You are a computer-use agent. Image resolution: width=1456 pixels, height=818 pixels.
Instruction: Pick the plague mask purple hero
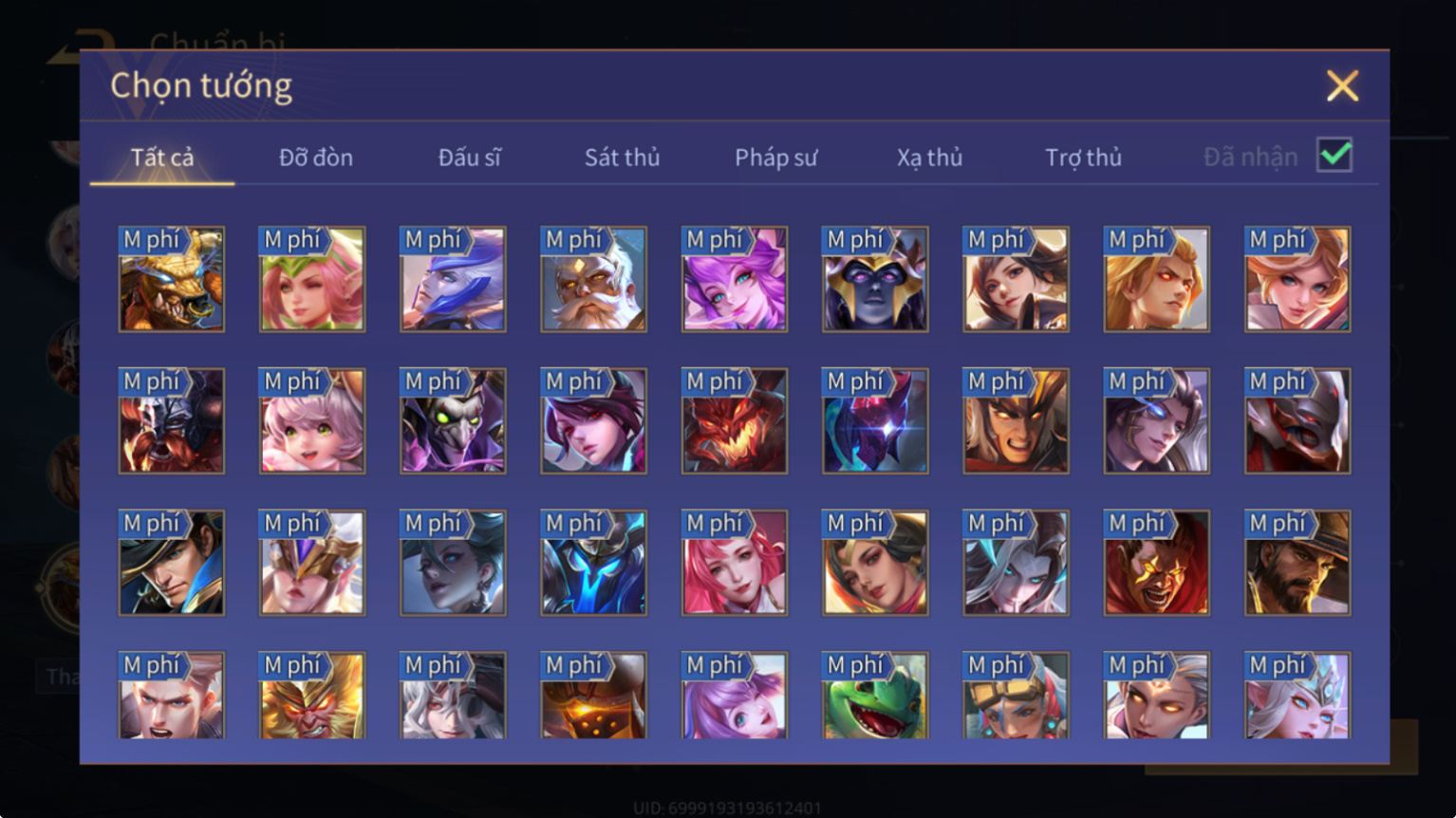click(x=453, y=420)
